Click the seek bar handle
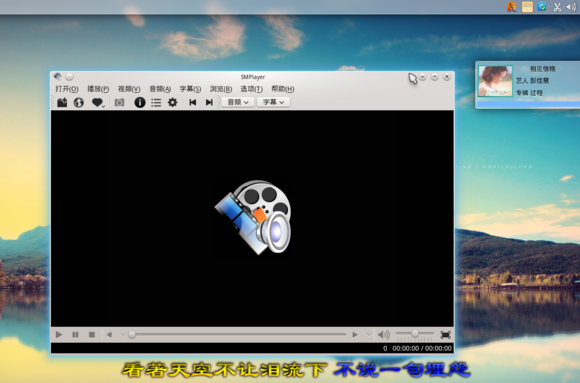The height and width of the screenshot is (383, 580). point(132,335)
